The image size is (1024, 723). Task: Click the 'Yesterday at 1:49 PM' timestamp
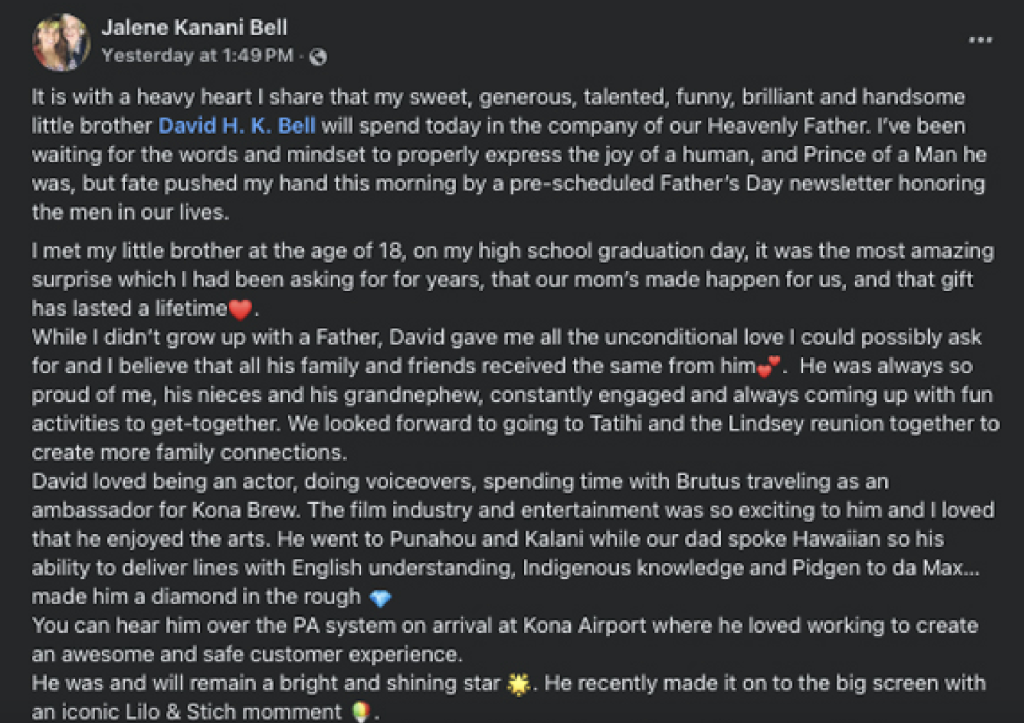pyautogui.click(x=198, y=56)
